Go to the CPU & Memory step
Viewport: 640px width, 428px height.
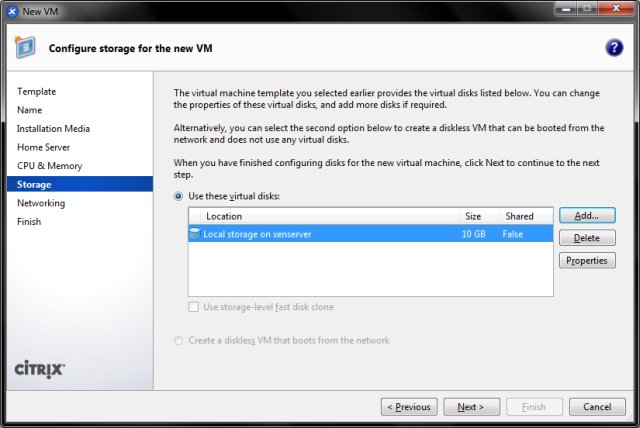(49, 166)
